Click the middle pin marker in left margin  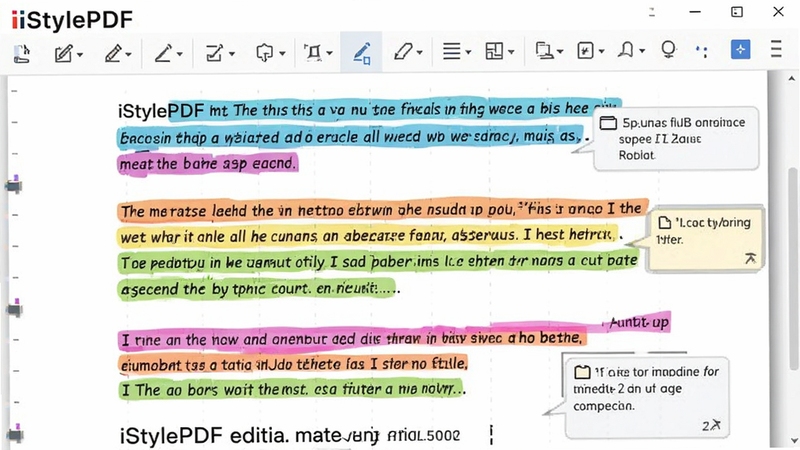[x=15, y=308]
